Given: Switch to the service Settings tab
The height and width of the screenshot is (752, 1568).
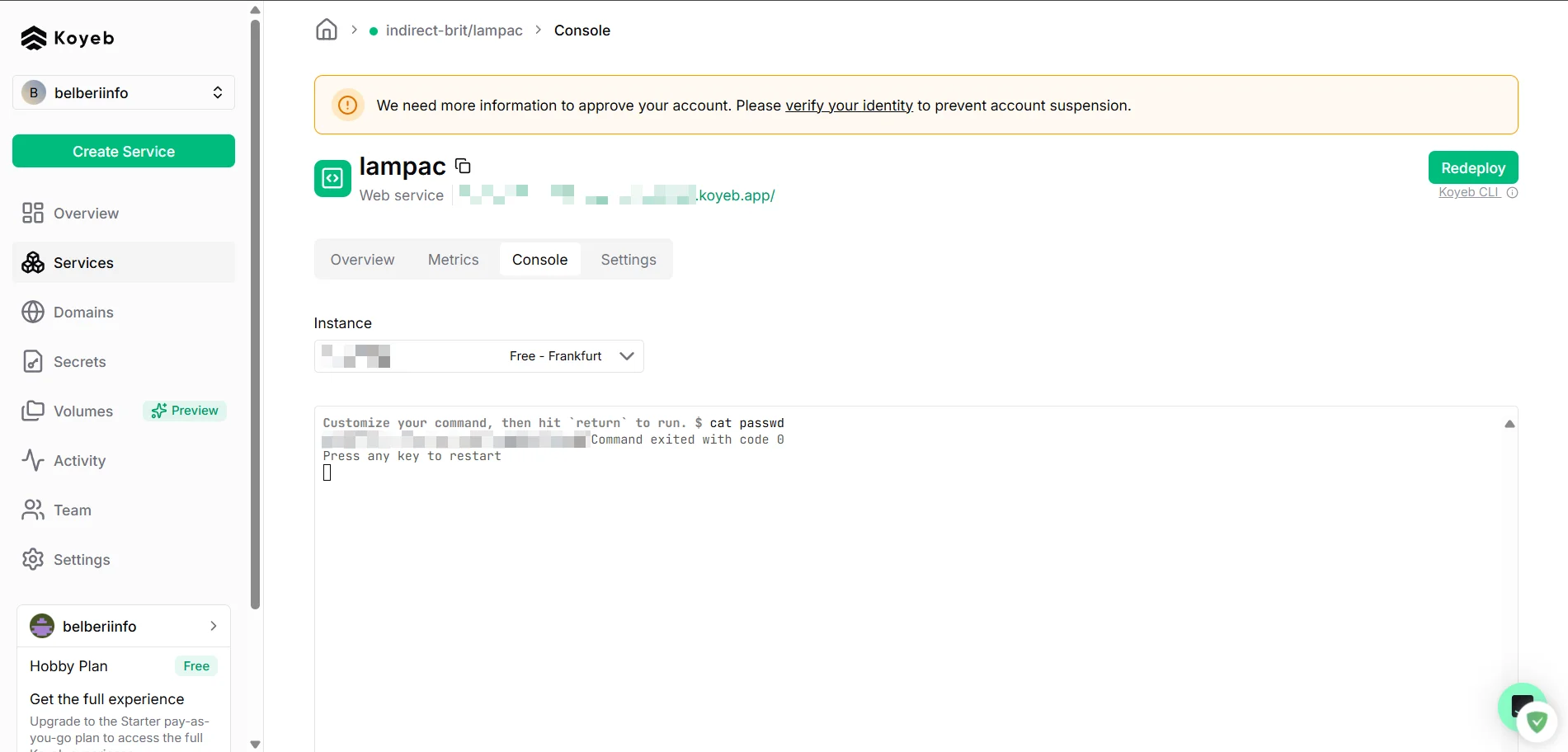Looking at the screenshot, I should [x=628, y=260].
